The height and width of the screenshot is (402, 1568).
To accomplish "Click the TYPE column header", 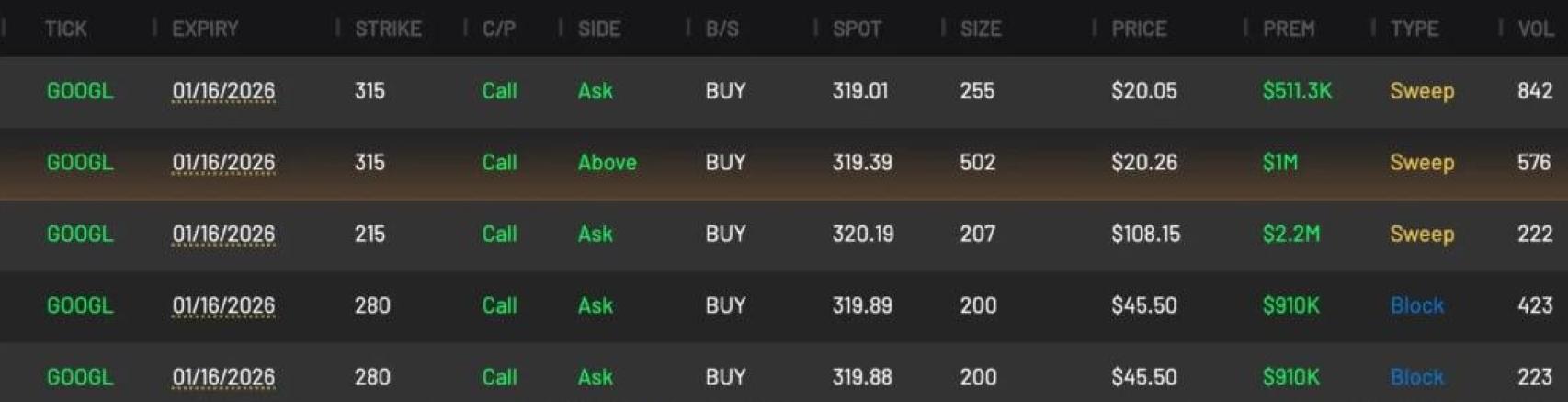I will point(1414,29).
